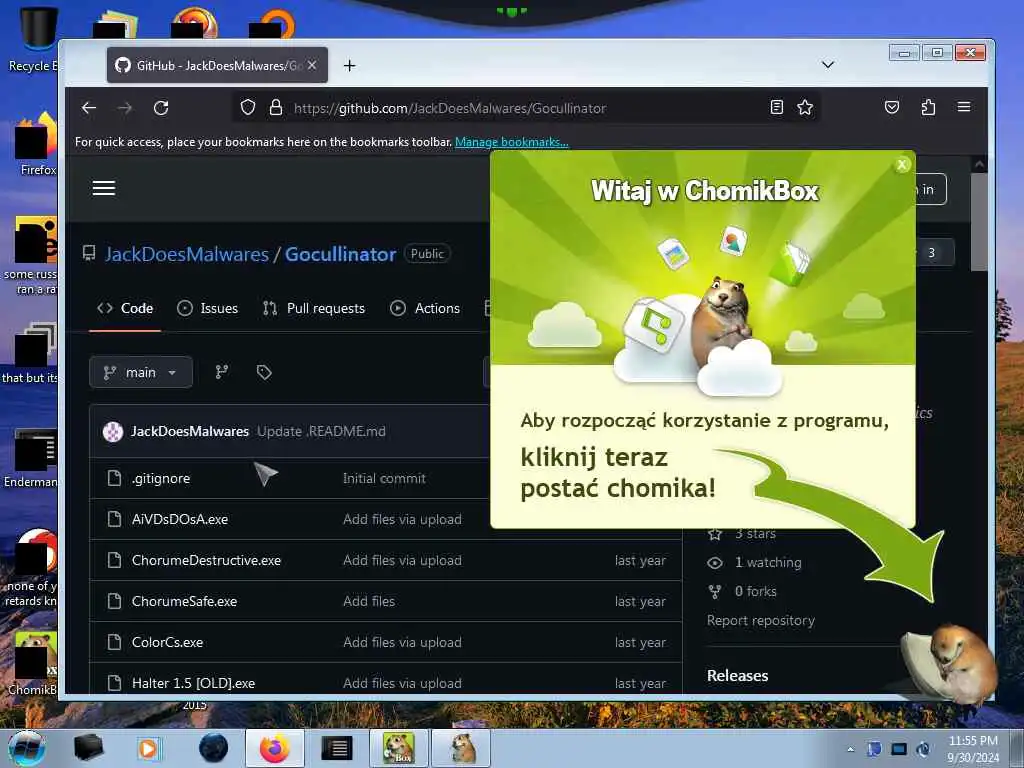Expand the list all tabs chevron

[x=827, y=65]
